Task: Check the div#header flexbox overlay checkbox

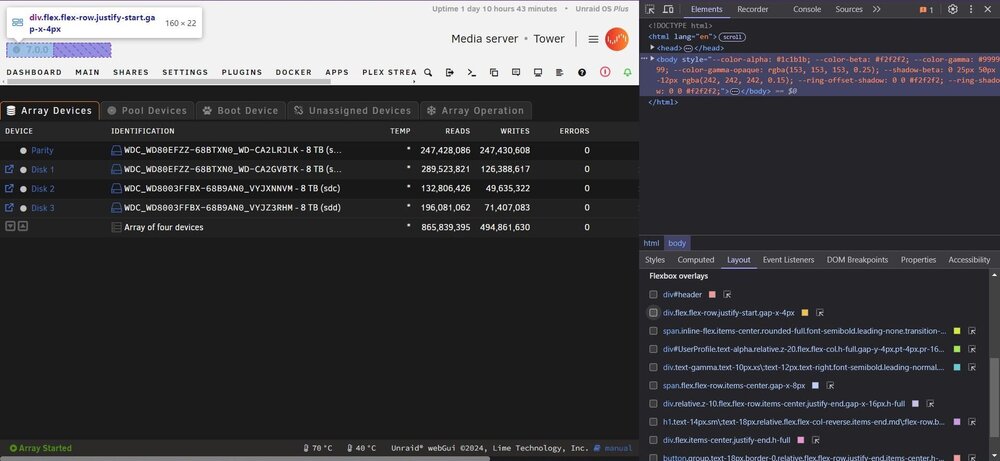Action: (653, 295)
